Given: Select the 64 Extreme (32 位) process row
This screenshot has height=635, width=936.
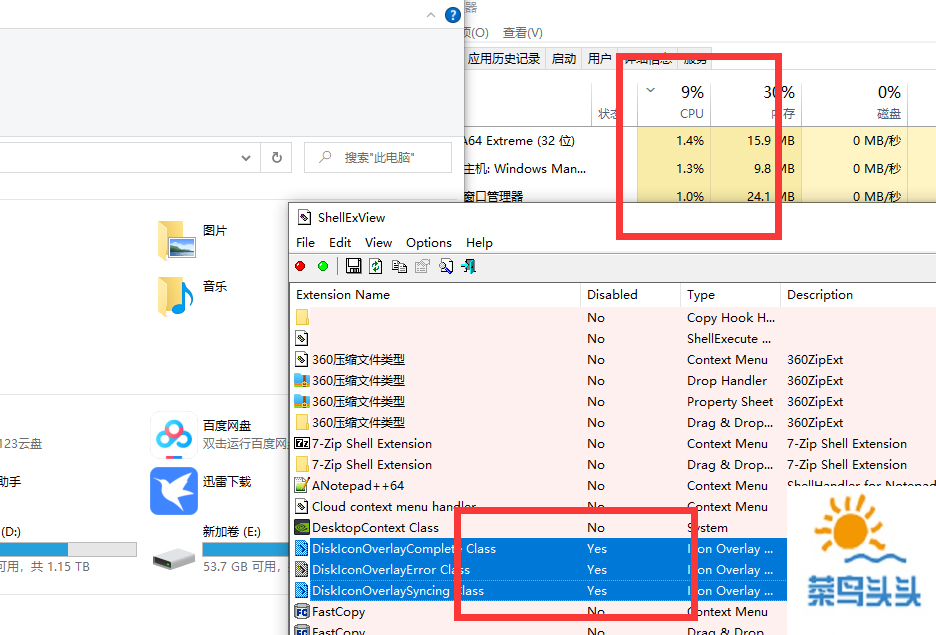Looking at the screenshot, I should click(700, 141).
